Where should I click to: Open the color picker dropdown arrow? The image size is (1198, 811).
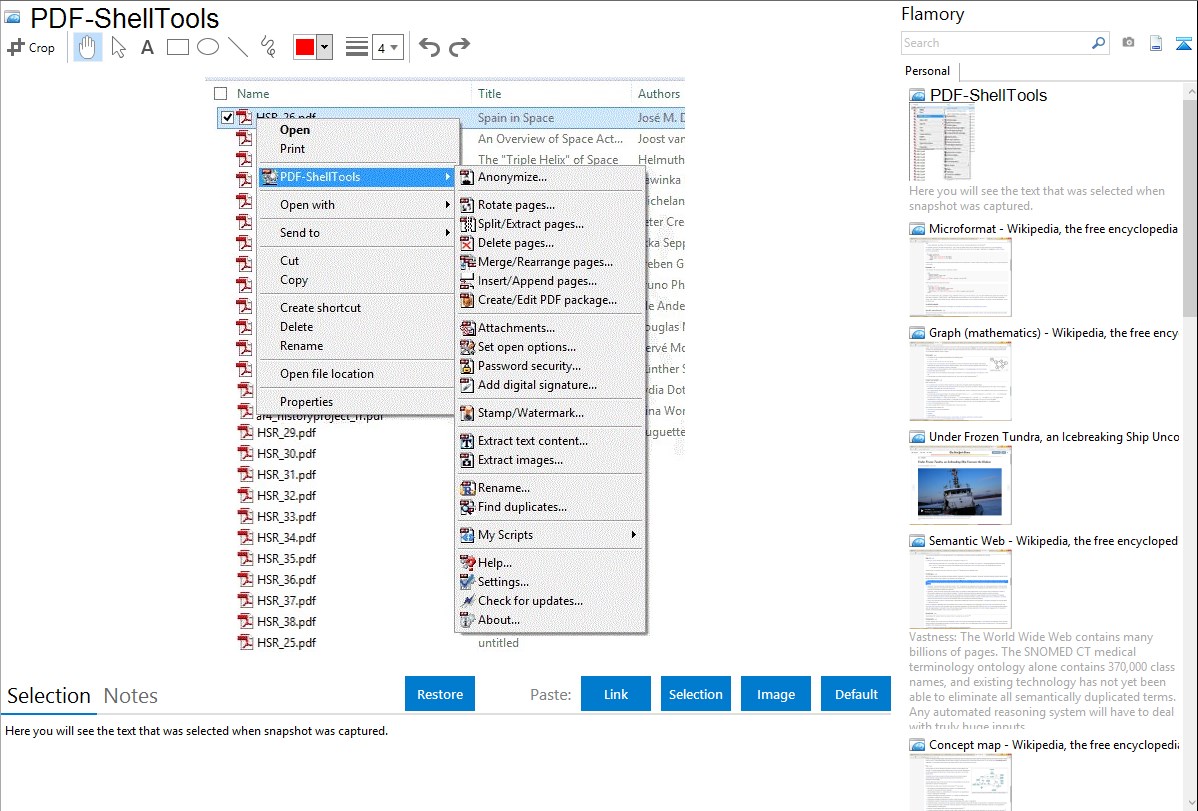[x=324, y=47]
